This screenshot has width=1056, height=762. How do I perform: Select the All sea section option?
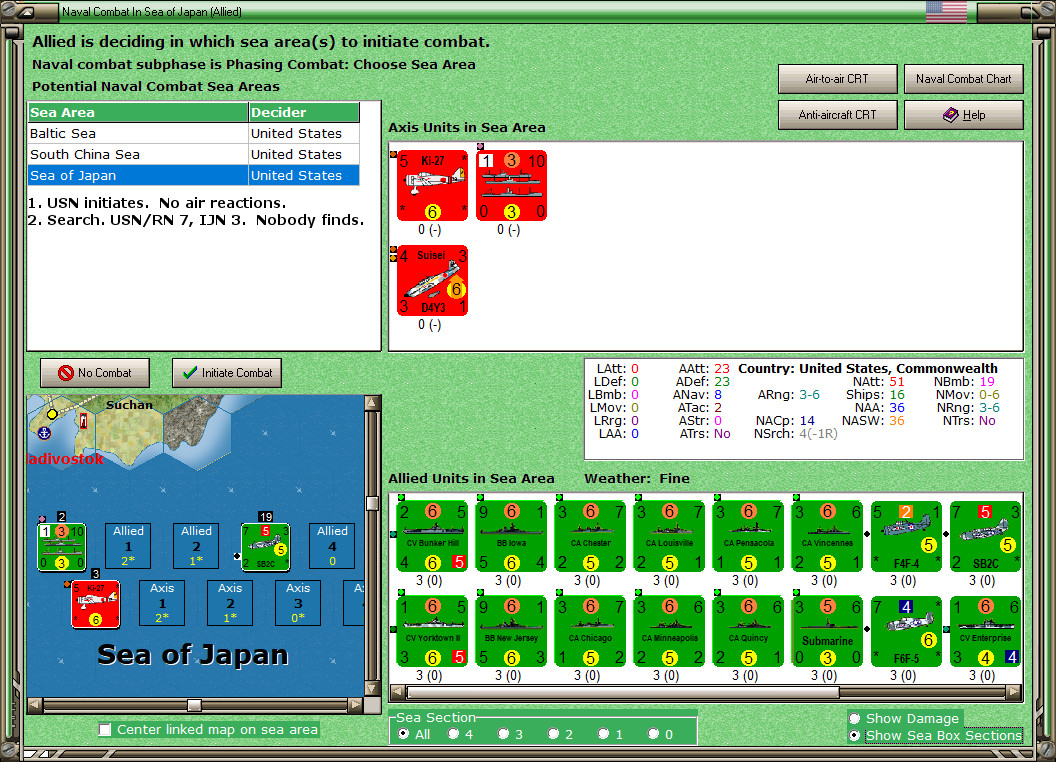[403, 734]
